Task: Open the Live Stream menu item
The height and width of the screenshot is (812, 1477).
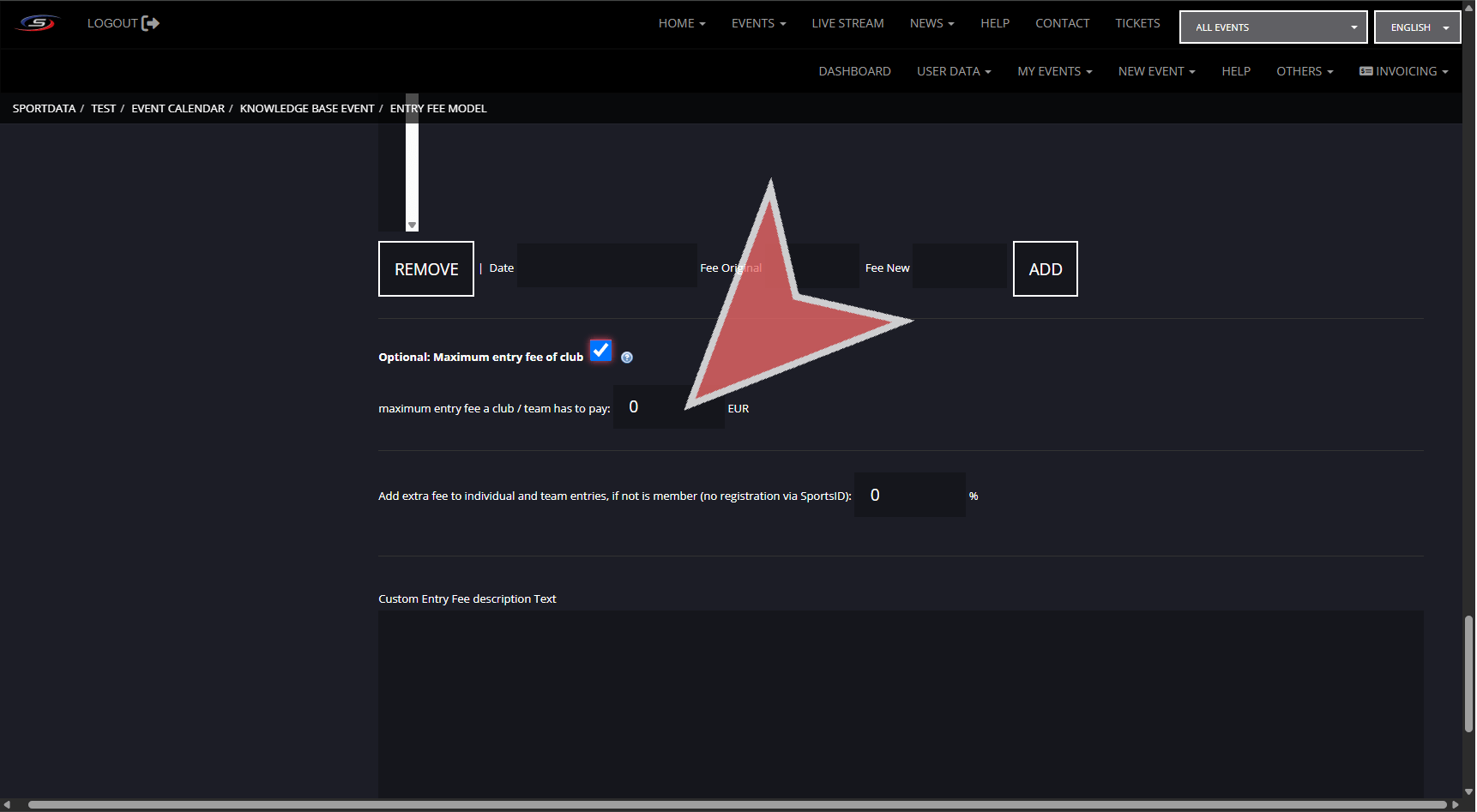Action: point(847,23)
